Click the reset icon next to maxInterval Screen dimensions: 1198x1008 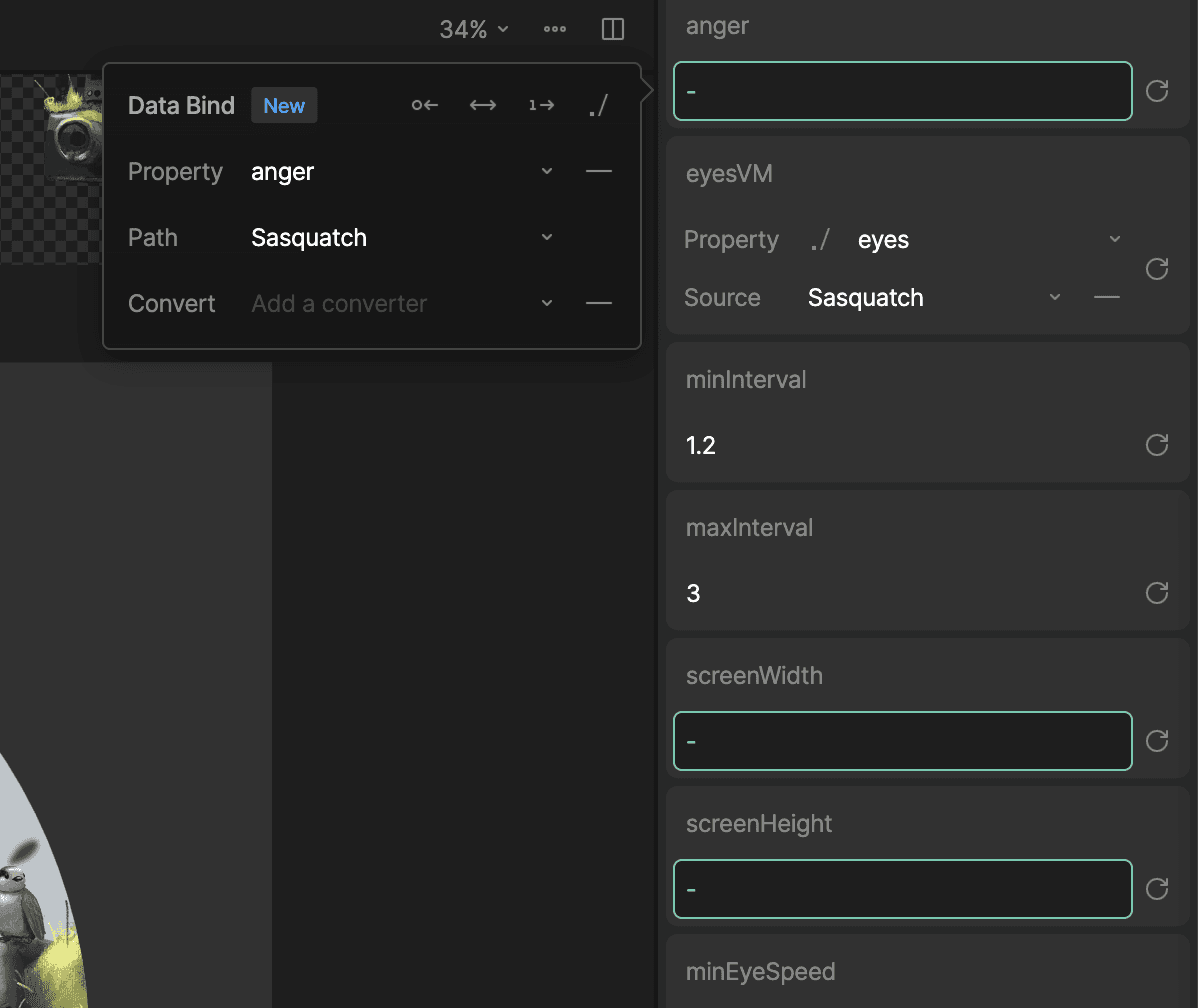[1156, 593]
